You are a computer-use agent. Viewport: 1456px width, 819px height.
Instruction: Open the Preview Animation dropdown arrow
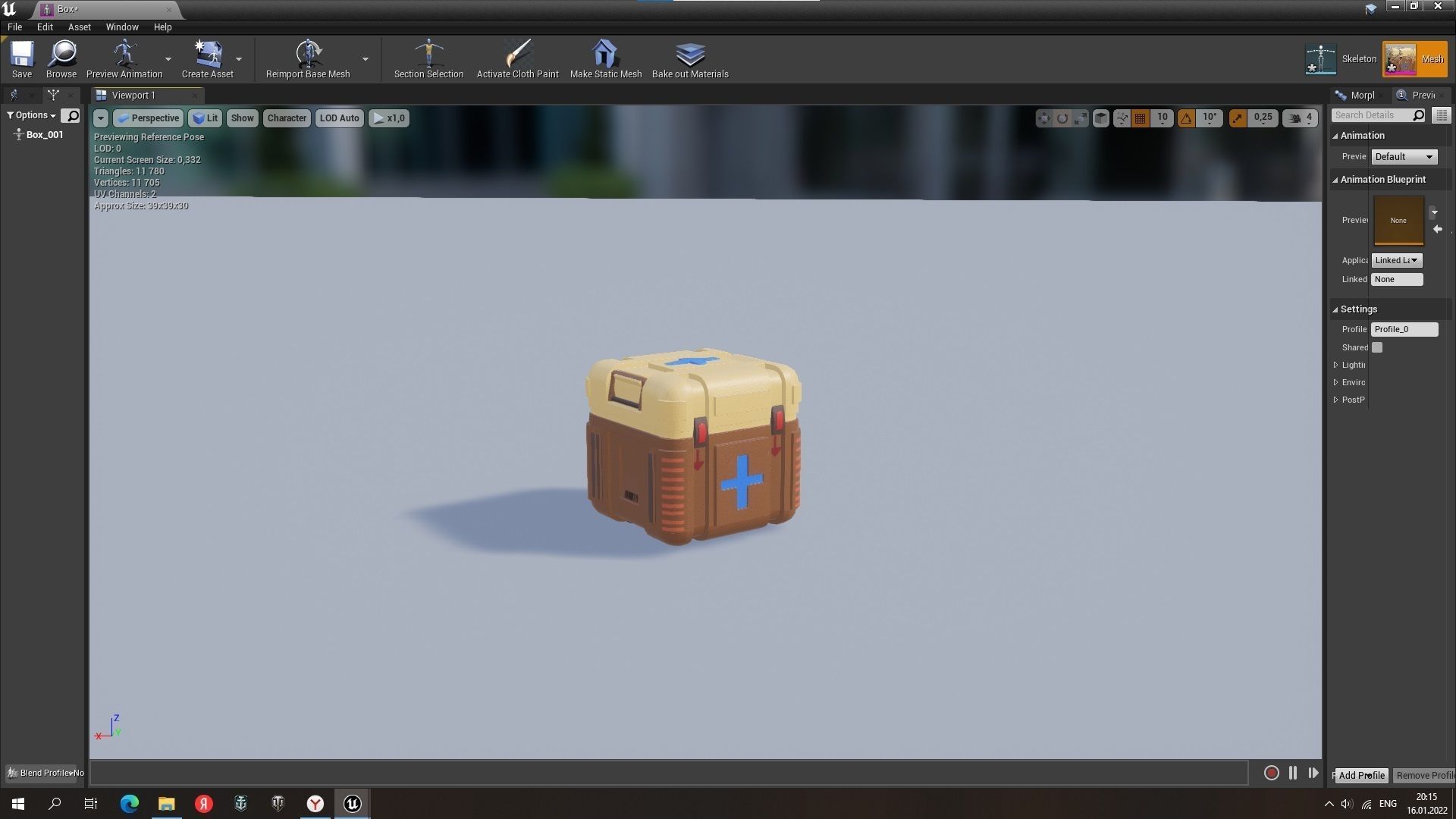168,59
